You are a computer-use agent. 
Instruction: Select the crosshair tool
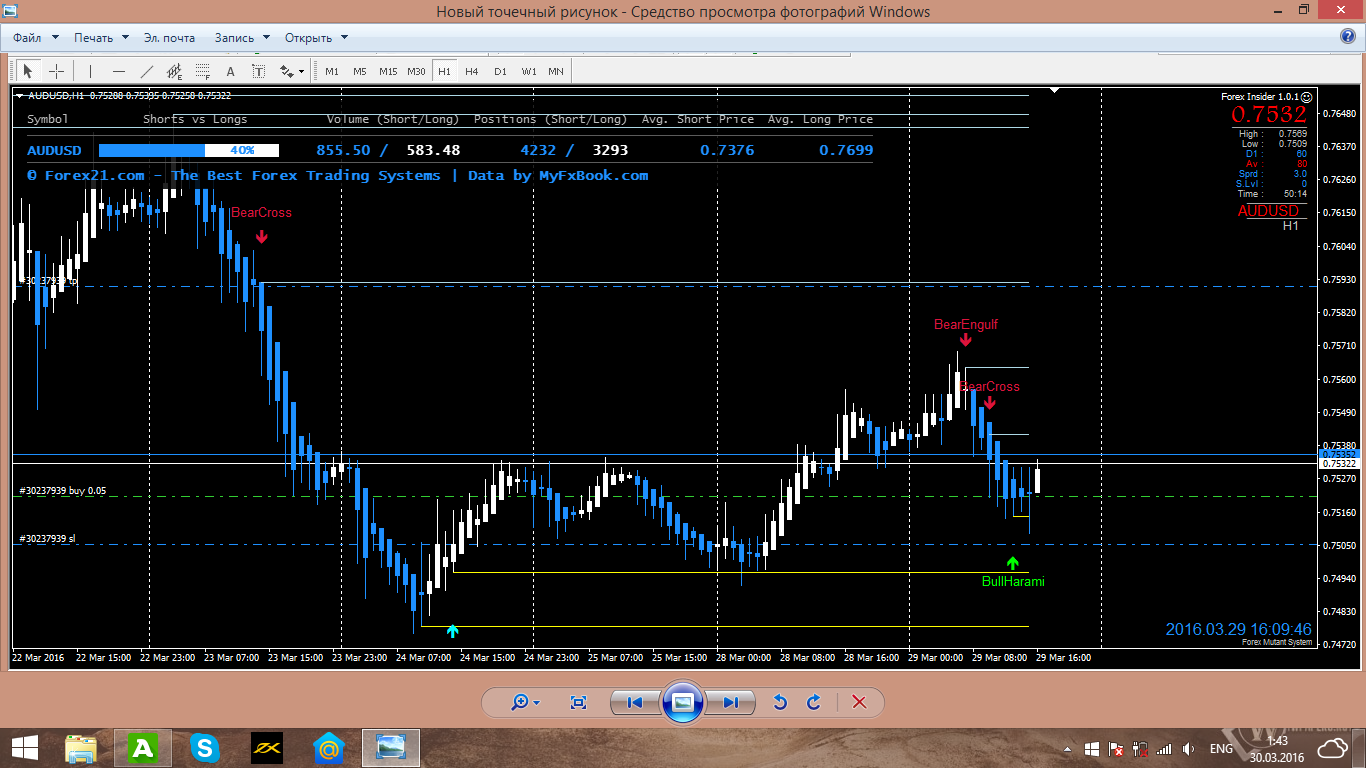57,71
